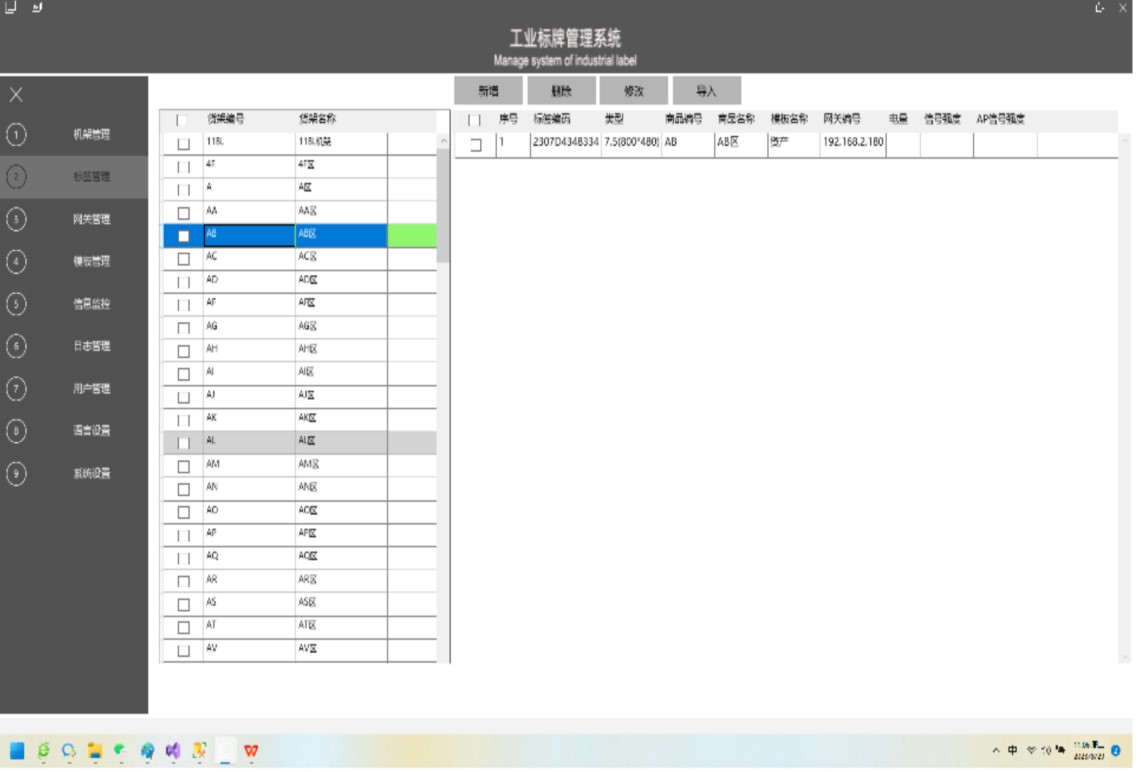Open circled number 4 模板管理 icon
The width and height of the screenshot is (1141, 772).
pyautogui.click(x=16, y=261)
